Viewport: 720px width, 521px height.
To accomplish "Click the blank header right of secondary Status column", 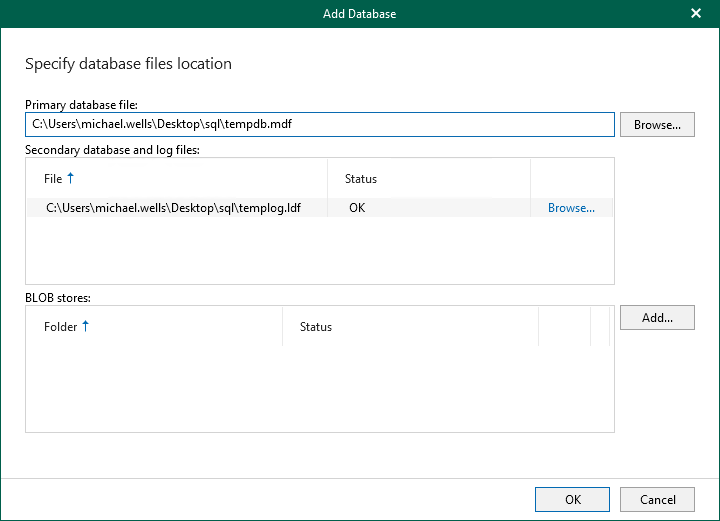I will [x=571, y=179].
